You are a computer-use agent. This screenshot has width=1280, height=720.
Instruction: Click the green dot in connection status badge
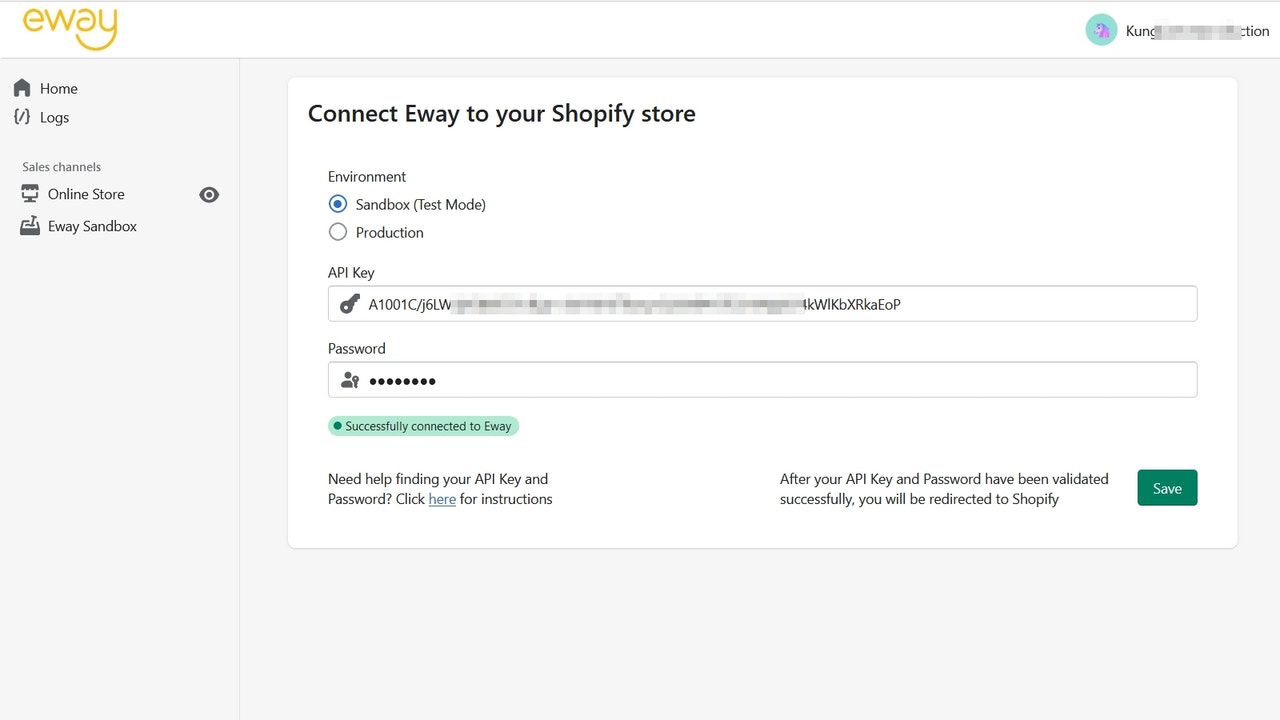[338, 426]
